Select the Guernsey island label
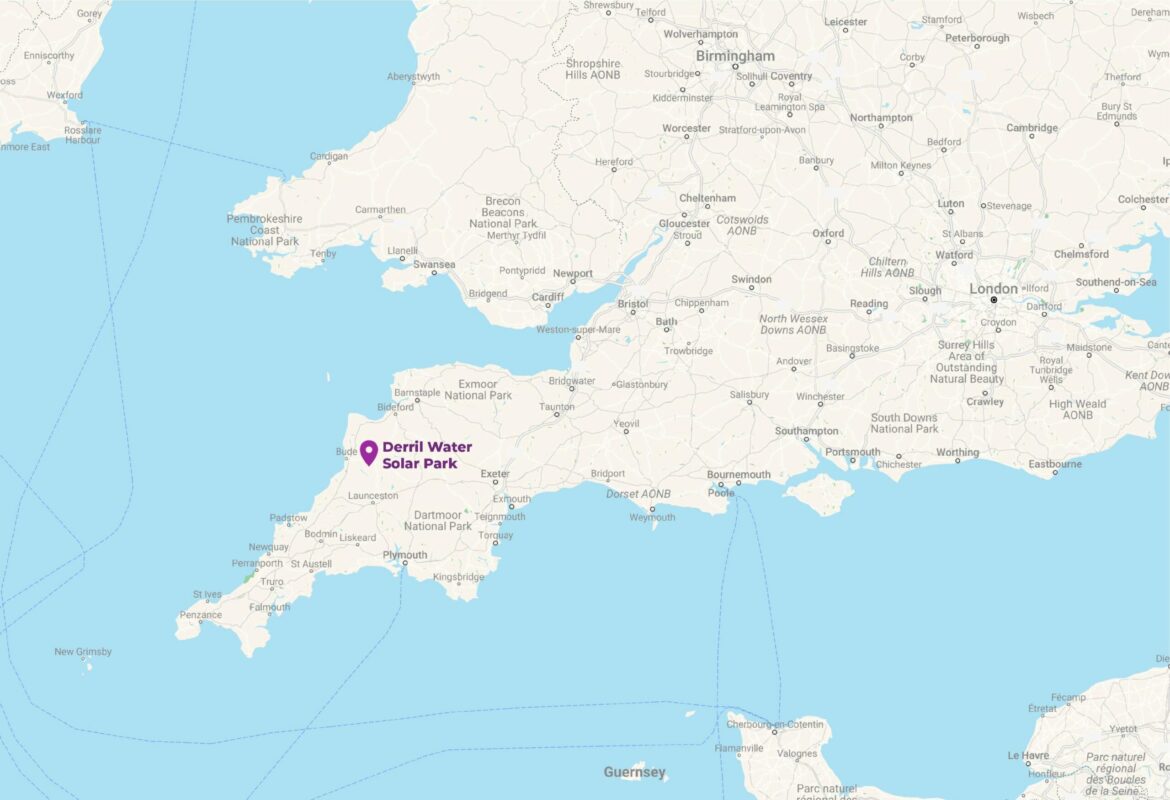This screenshot has height=800, width=1170. click(634, 773)
